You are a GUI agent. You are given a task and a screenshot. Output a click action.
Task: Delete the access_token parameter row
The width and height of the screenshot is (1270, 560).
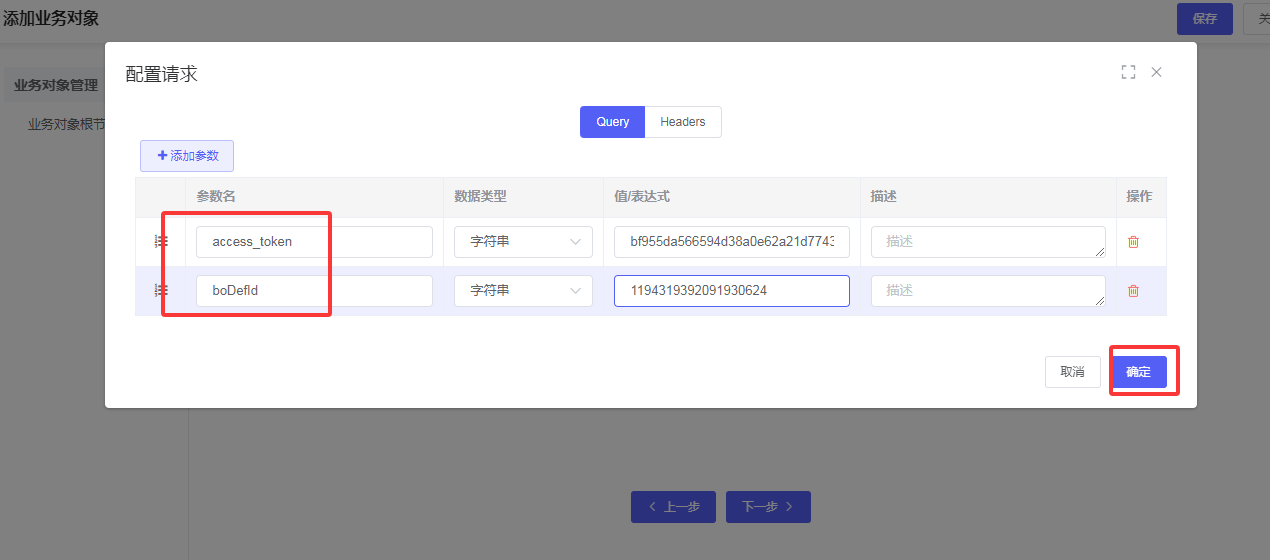point(1133,242)
